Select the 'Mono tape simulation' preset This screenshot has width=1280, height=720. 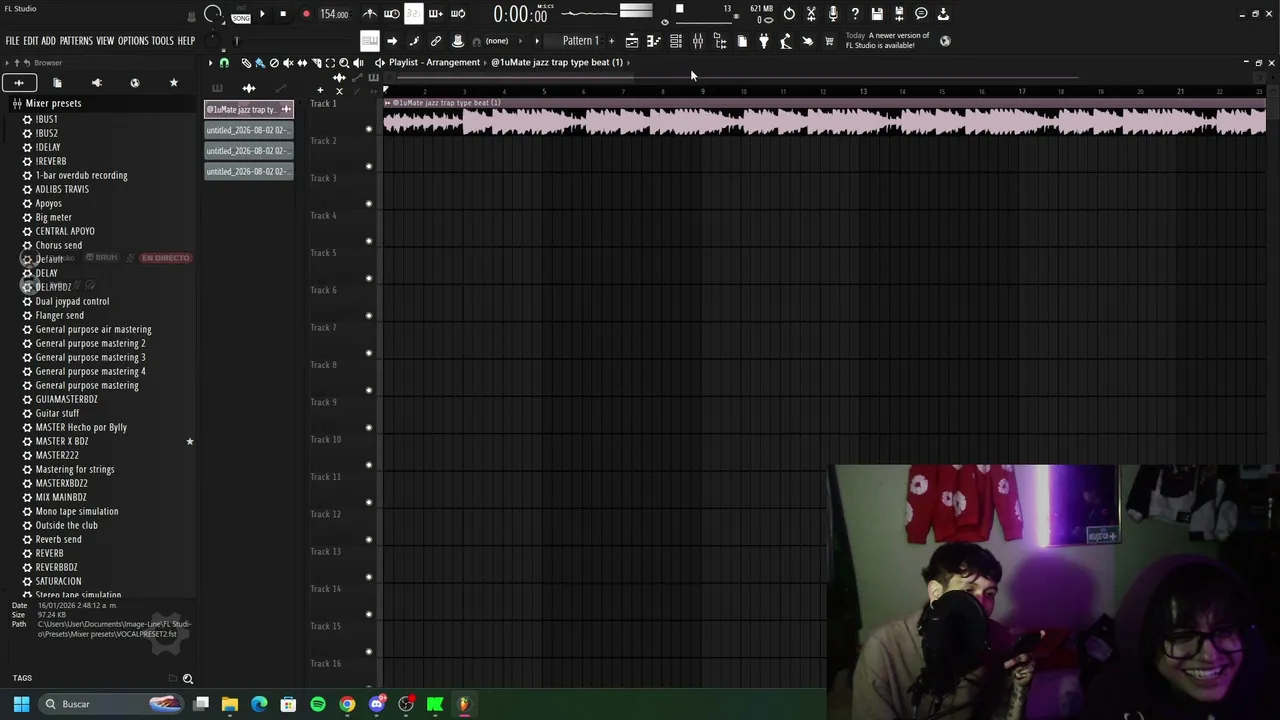point(77,511)
